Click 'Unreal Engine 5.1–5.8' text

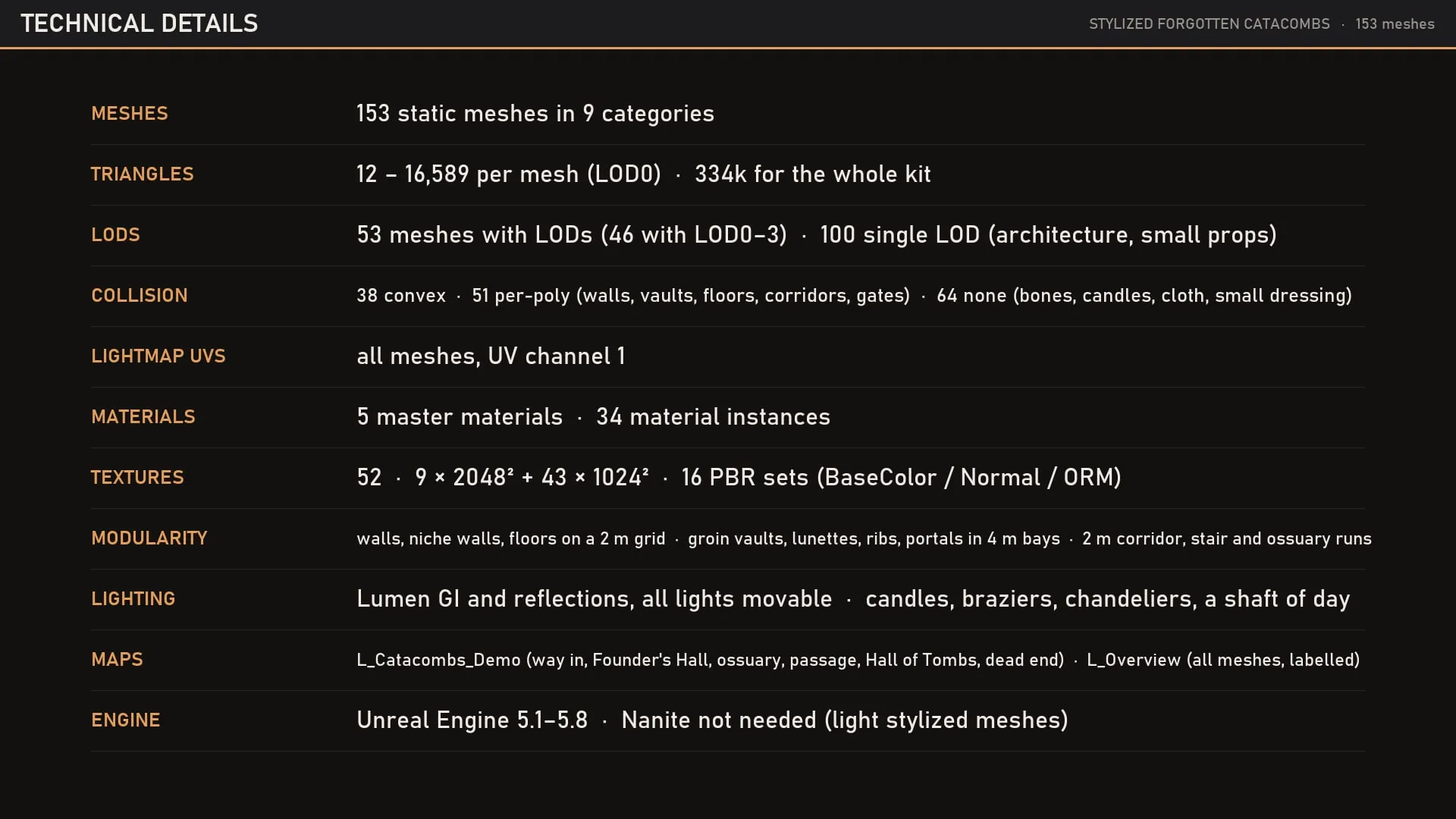pos(472,720)
